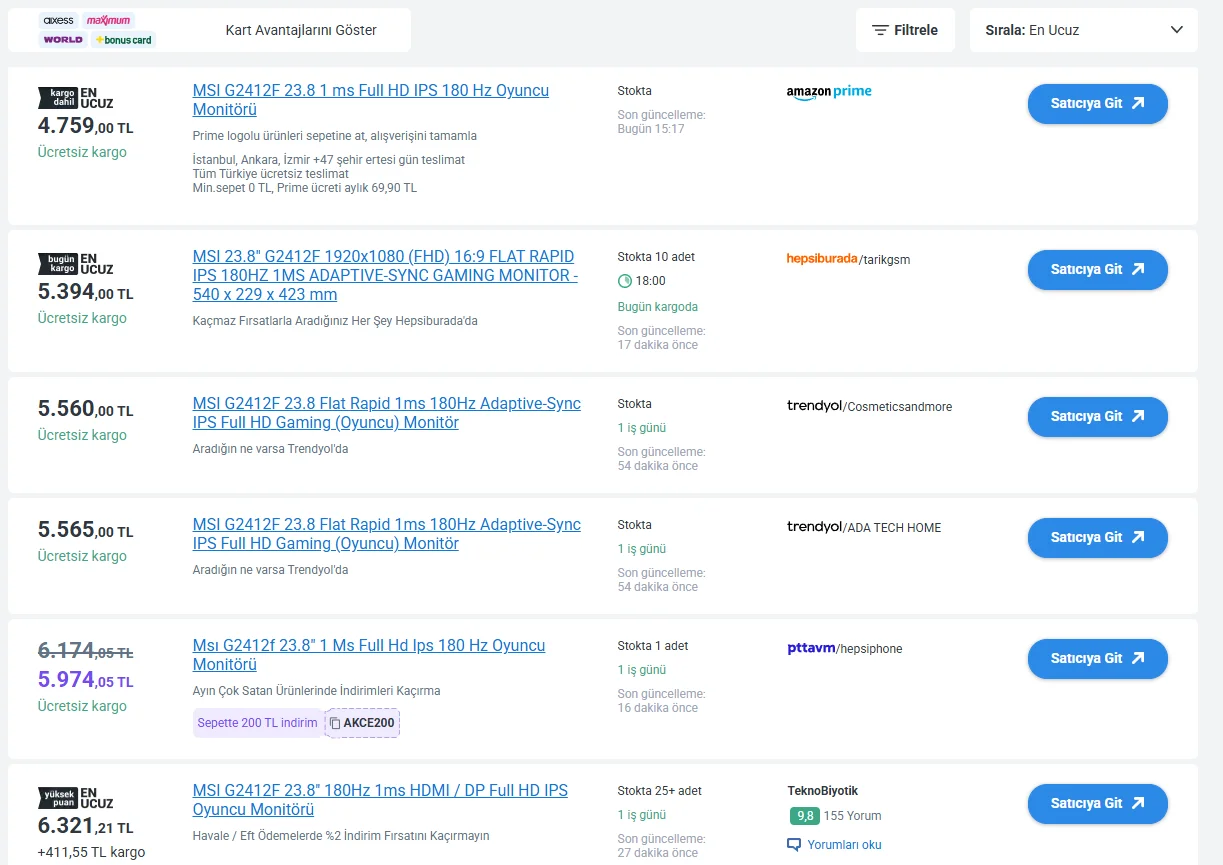
Task: Click the copy icon beside AKCE200
Action: click(x=336, y=723)
